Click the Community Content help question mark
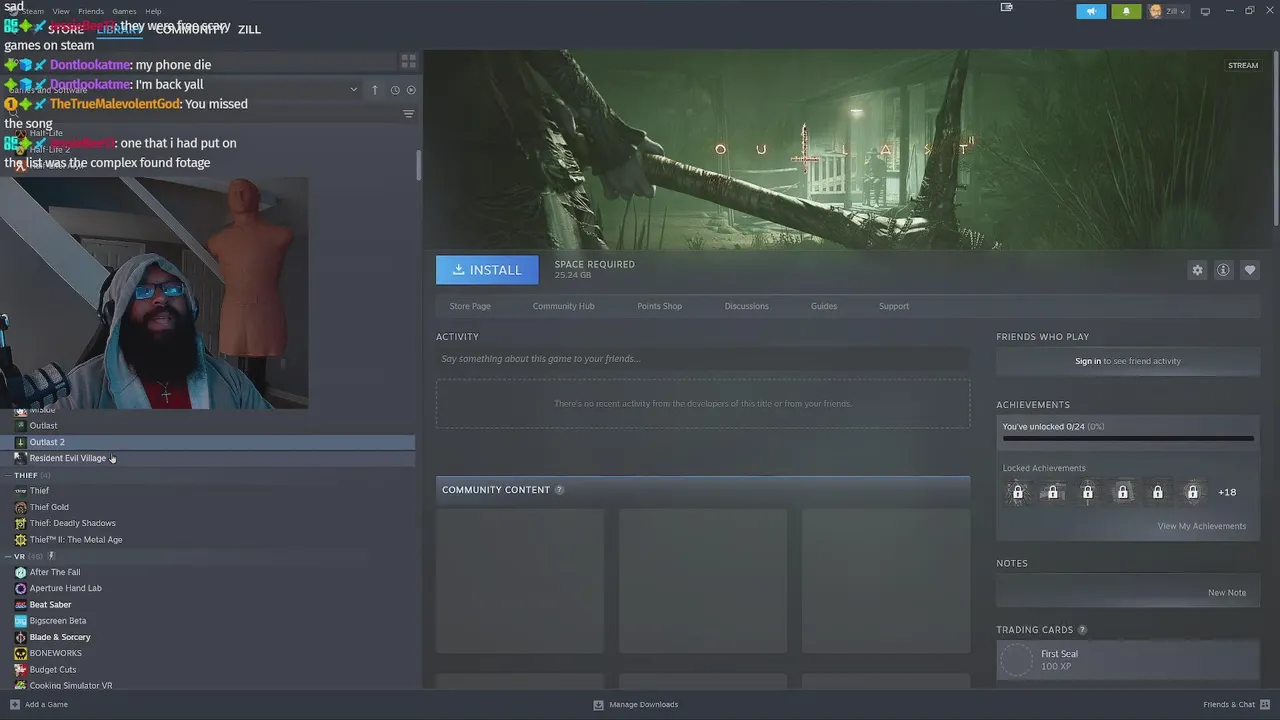Image resolution: width=1280 pixels, height=720 pixels. click(559, 490)
